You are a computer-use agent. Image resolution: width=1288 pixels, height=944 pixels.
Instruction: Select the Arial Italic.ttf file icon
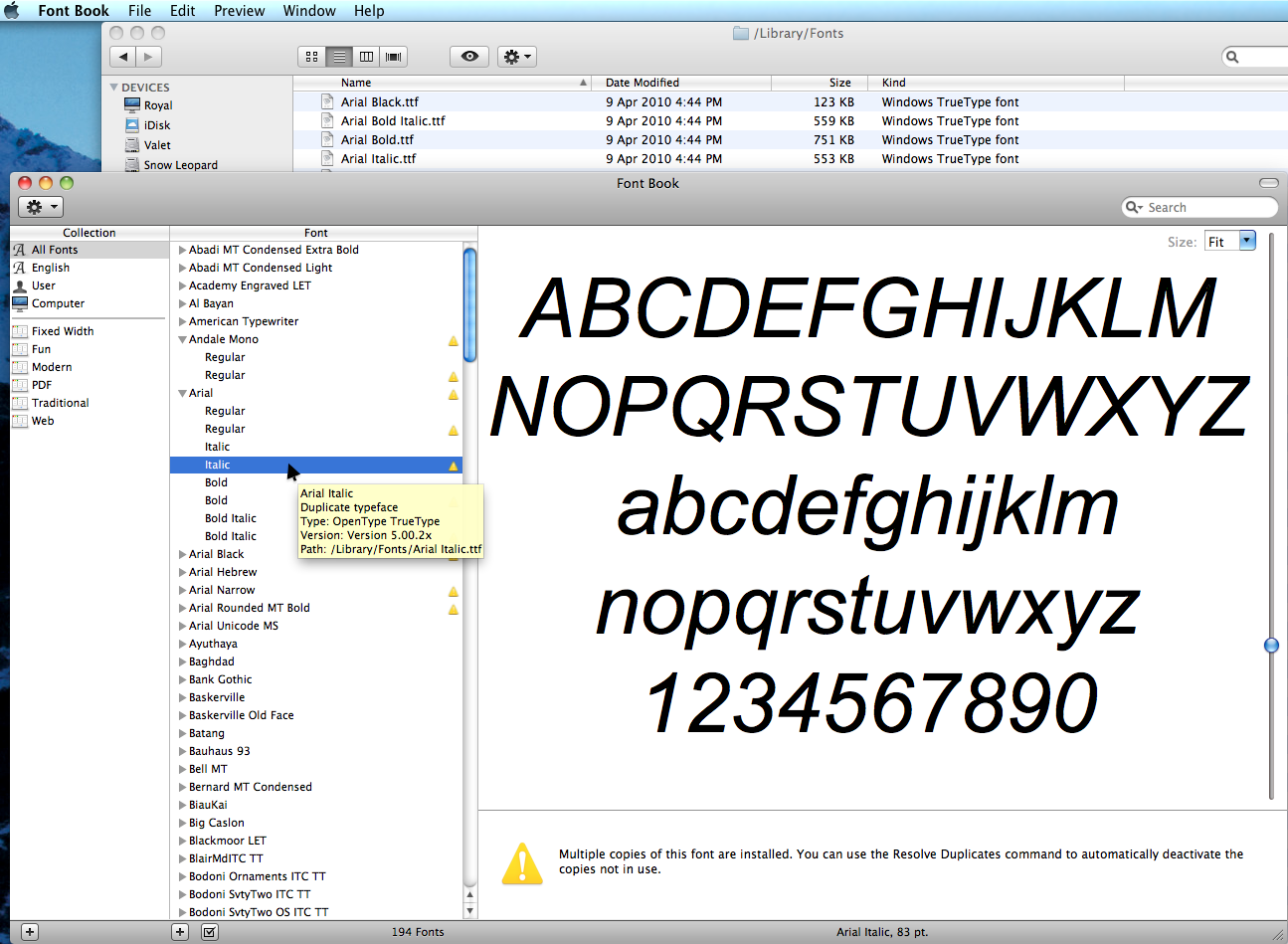[x=327, y=158]
